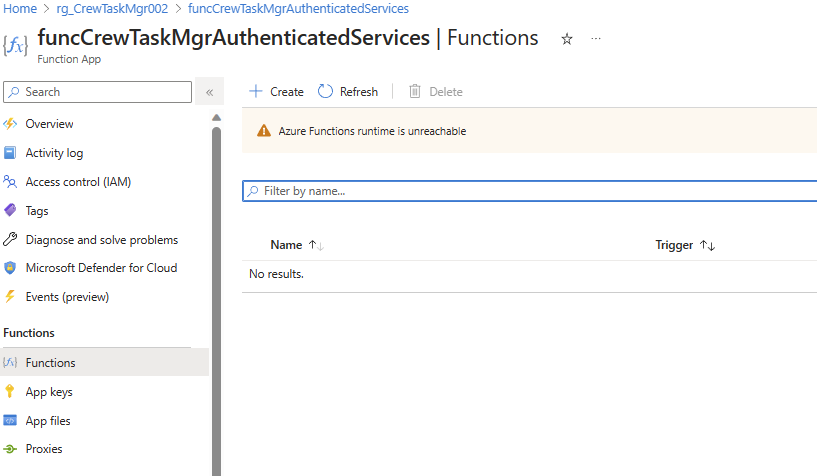Click the Refresh button label
The width and height of the screenshot is (817, 476).
(358, 92)
